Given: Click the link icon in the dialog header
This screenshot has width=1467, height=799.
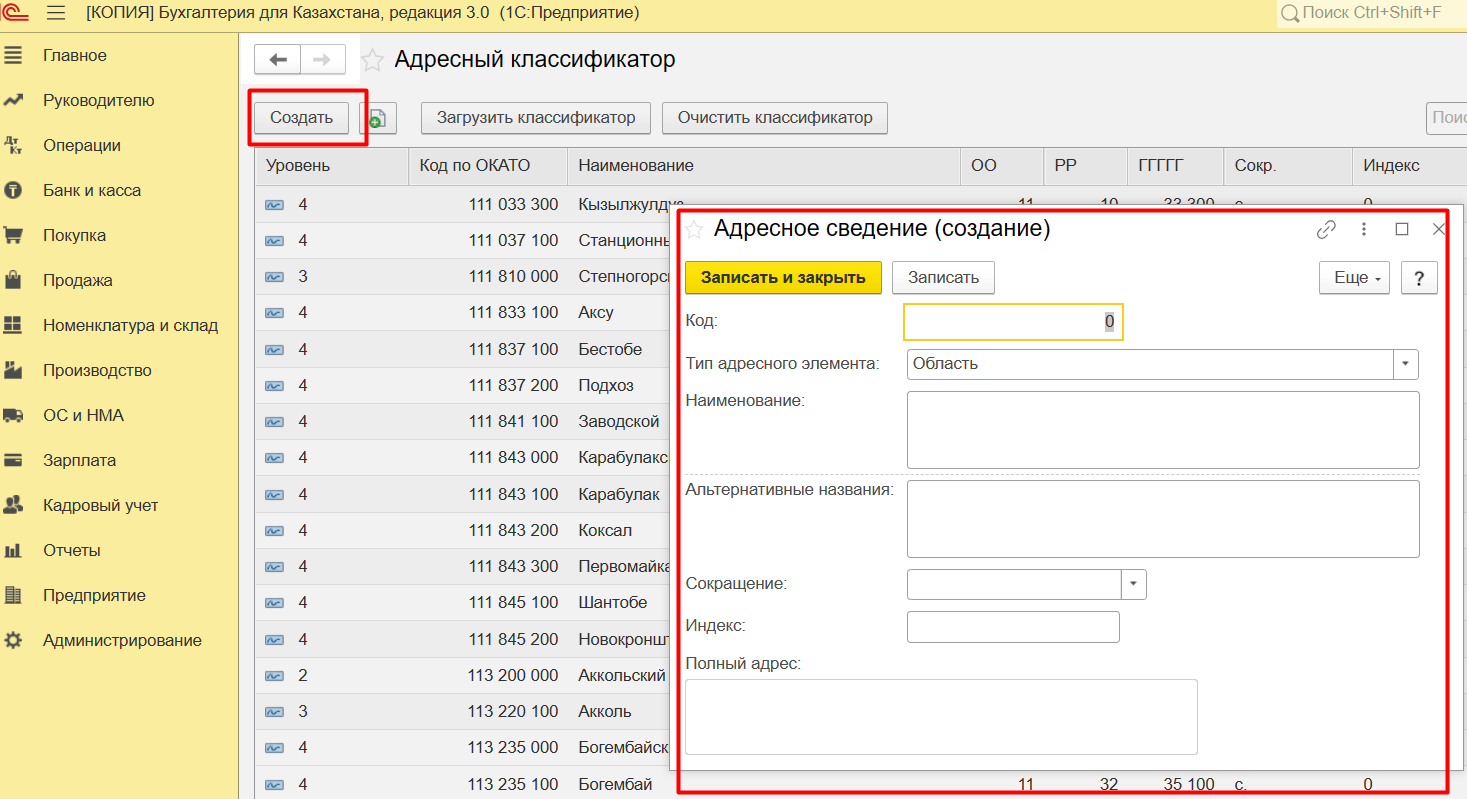Looking at the screenshot, I should click(1326, 229).
